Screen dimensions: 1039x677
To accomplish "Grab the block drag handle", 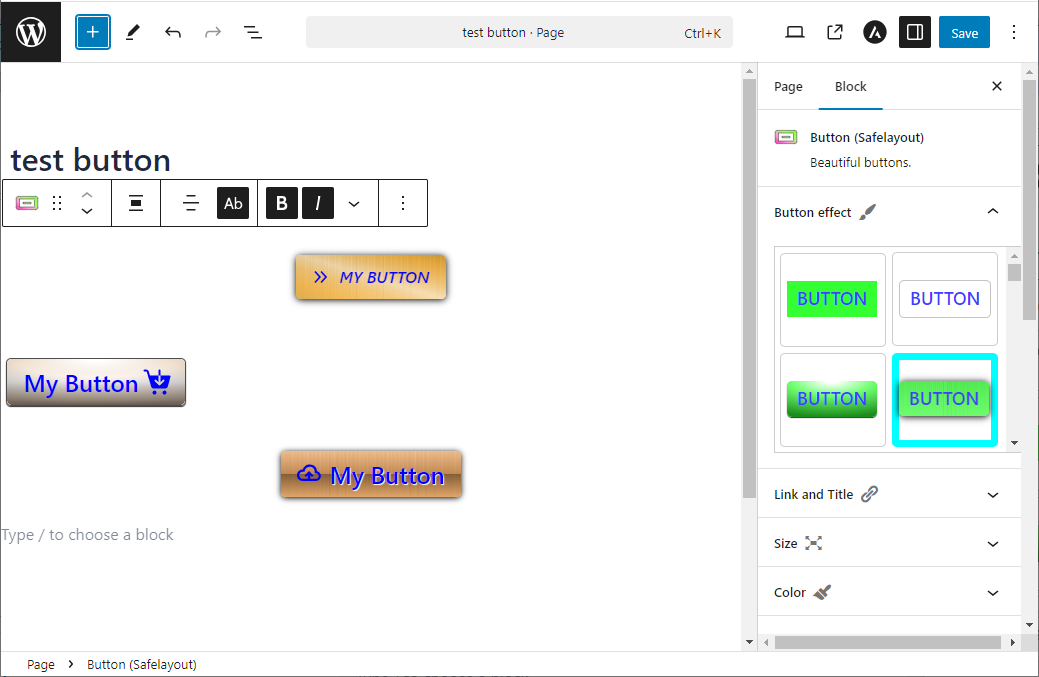I will pos(57,203).
